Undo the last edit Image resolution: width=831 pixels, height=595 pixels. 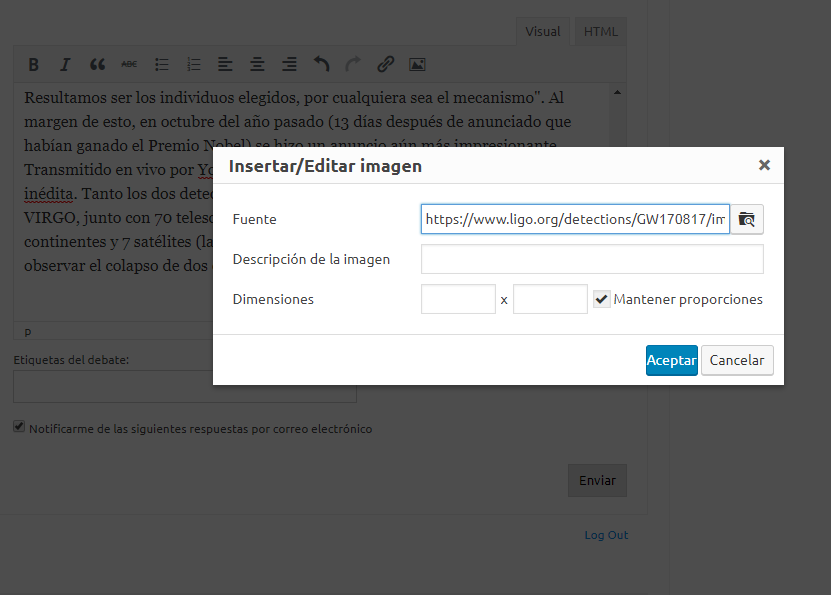click(x=321, y=65)
